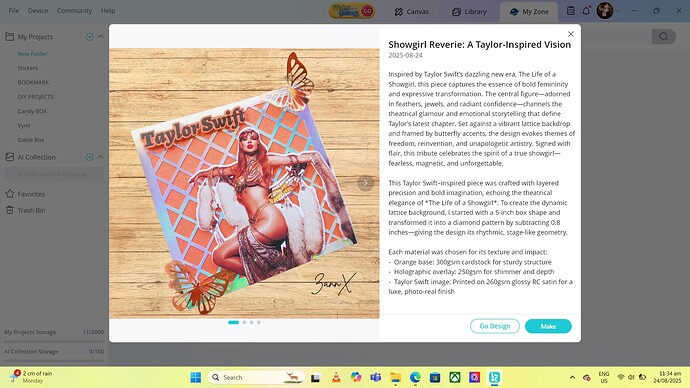Switch to the My Zone tab
The width and height of the screenshot is (690, 388).
pos(529,12)
